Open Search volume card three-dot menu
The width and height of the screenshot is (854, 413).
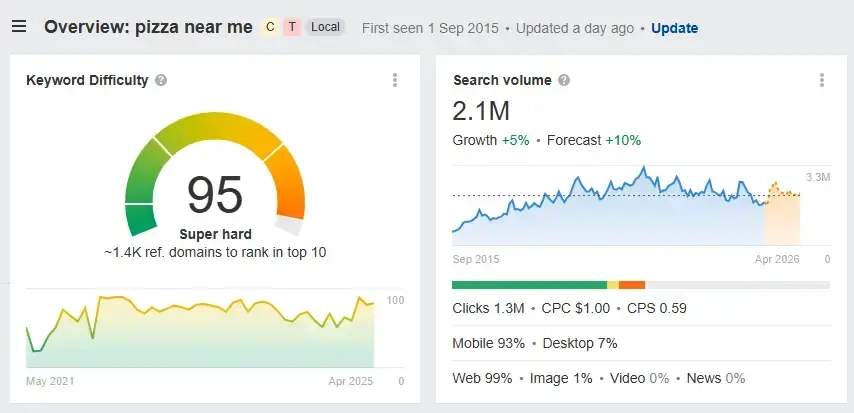click(x=821, y=80)
